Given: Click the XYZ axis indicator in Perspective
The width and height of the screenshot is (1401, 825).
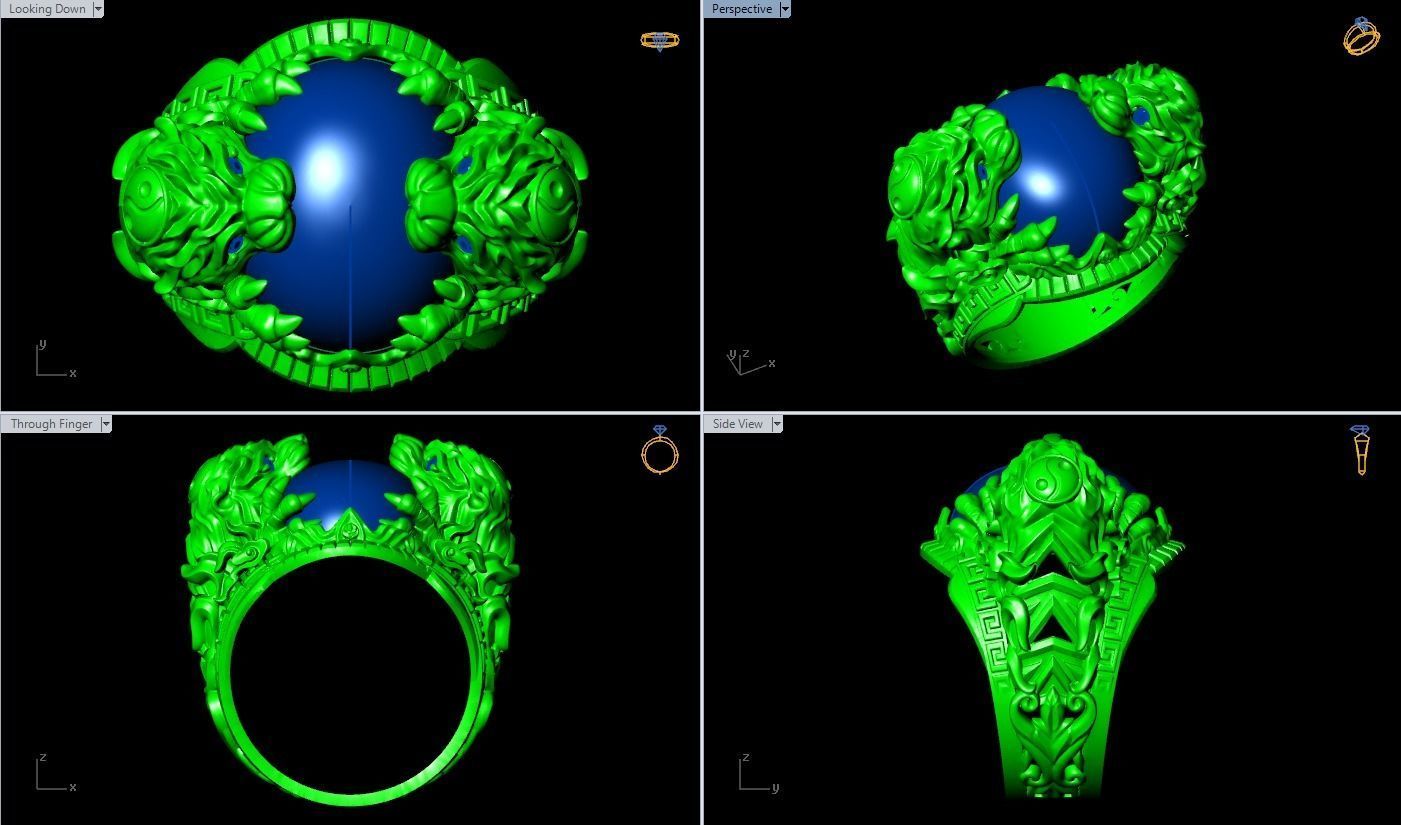Looking at the screenshot, I should pyautogui.click(x=750, y=362).
